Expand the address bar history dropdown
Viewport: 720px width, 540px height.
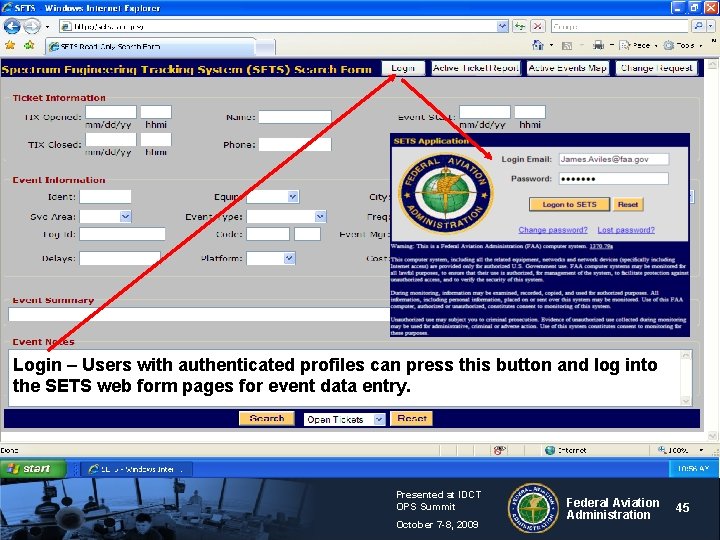point(502,26)
